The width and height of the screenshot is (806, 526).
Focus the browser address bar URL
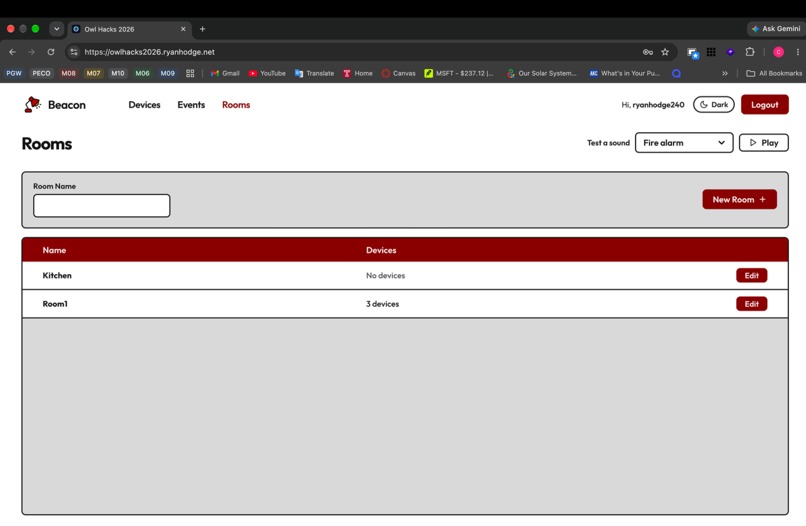coord(150,52)
